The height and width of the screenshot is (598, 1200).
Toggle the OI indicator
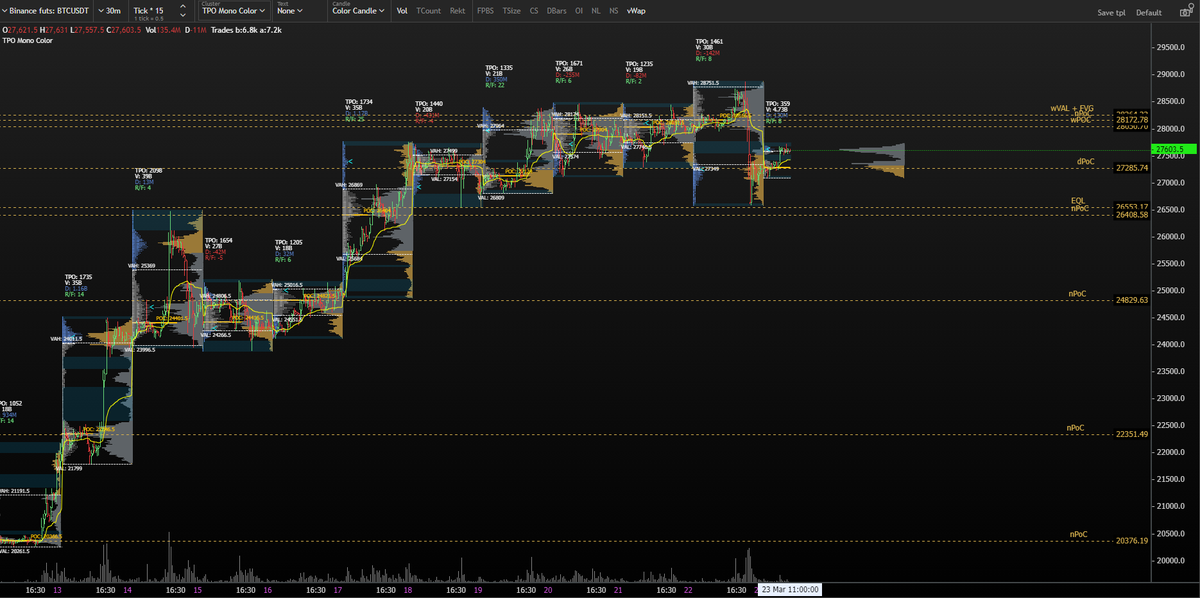(579, 11)
